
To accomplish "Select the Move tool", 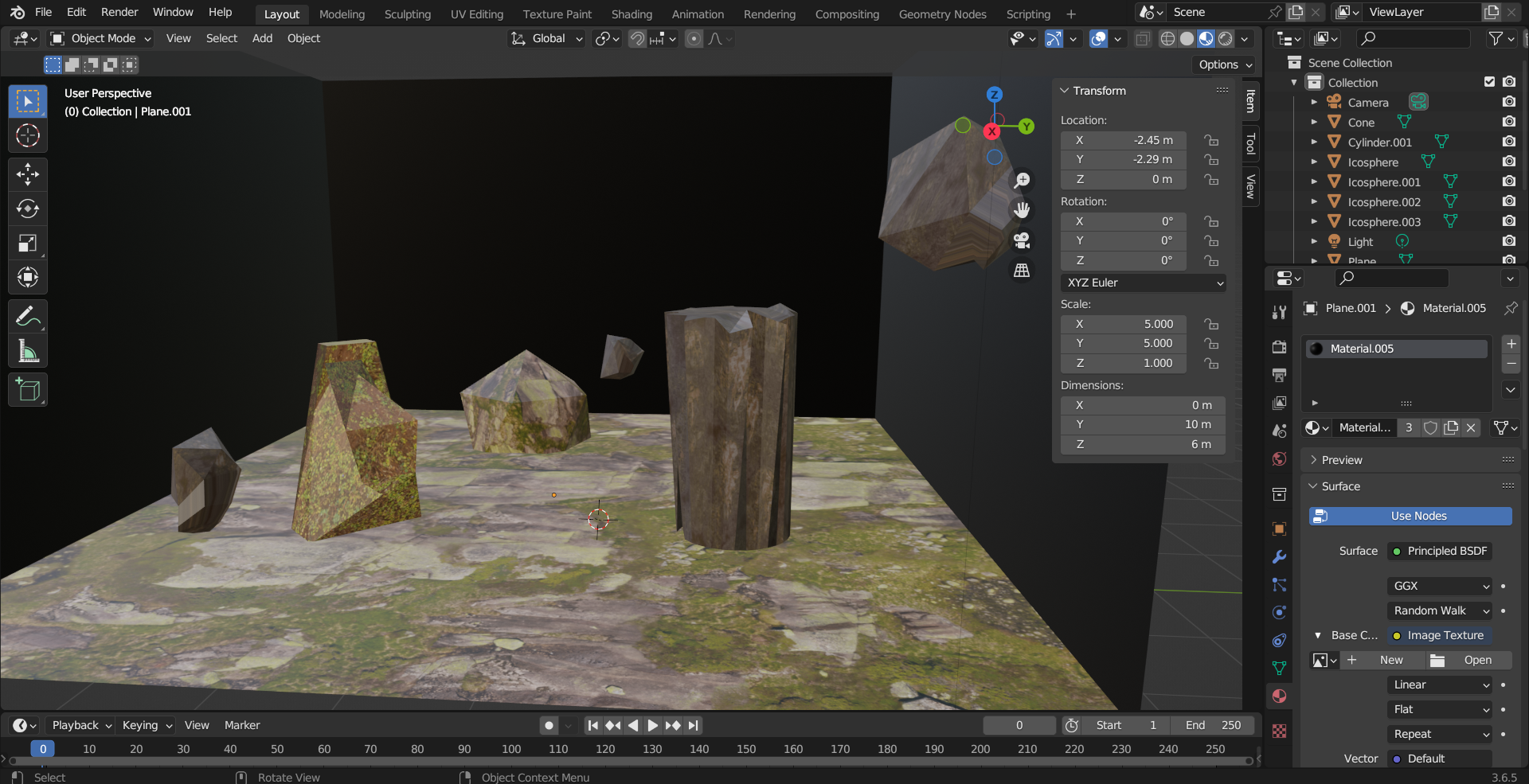I will coord(28,174).
